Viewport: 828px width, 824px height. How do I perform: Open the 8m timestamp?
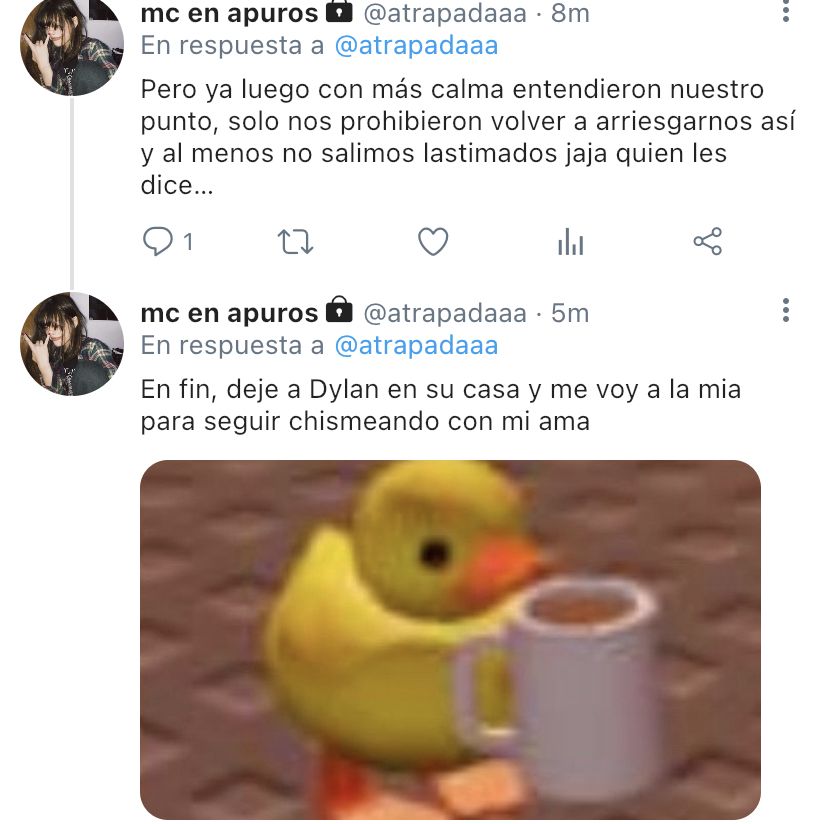tap(570, 14)
